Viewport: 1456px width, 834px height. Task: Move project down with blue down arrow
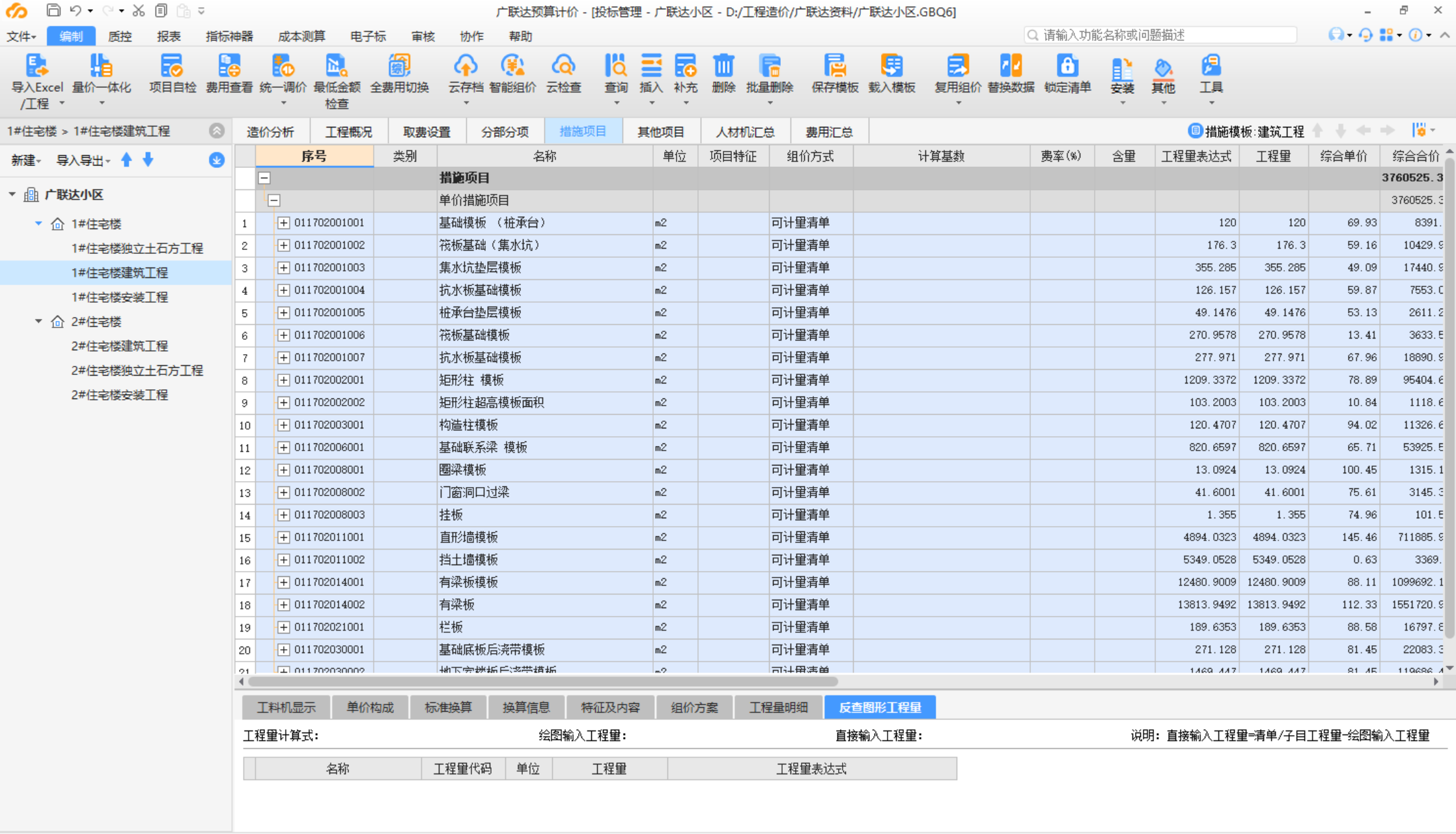[148, 160]
